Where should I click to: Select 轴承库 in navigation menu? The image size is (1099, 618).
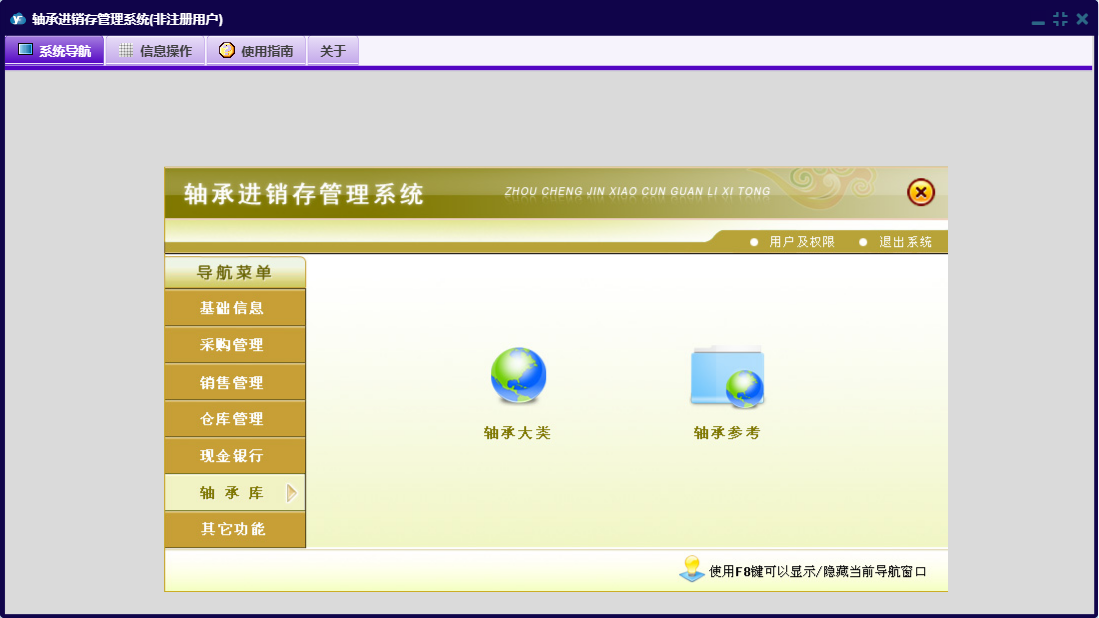[235, 493]
